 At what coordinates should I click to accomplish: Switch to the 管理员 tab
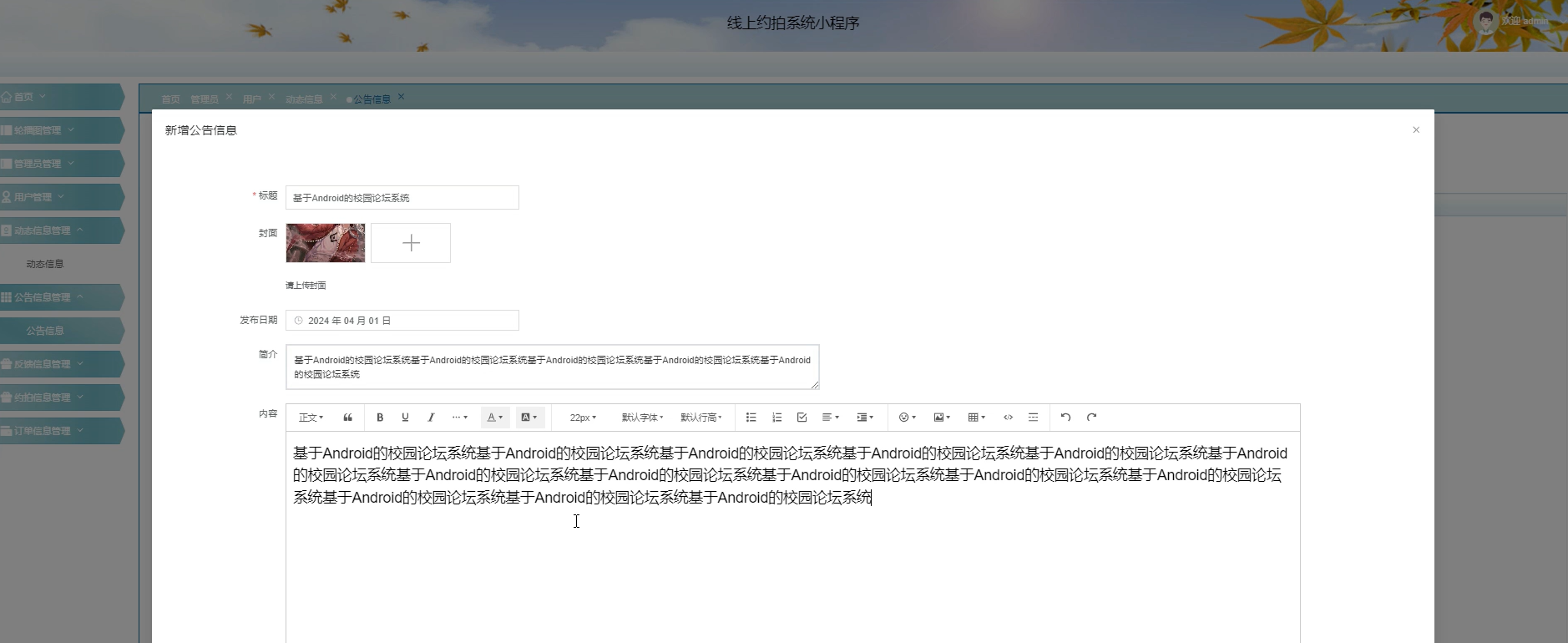[x=205, y=99]
